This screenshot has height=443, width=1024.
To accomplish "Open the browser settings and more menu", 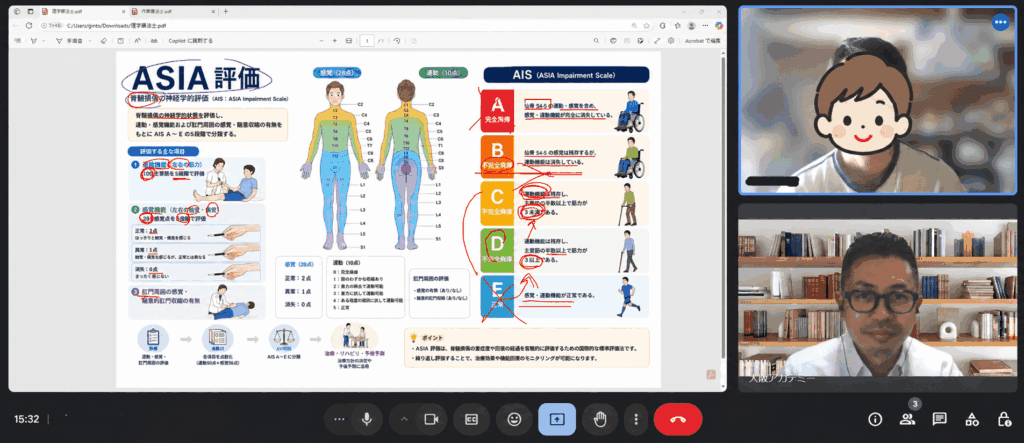I will 705,25.
